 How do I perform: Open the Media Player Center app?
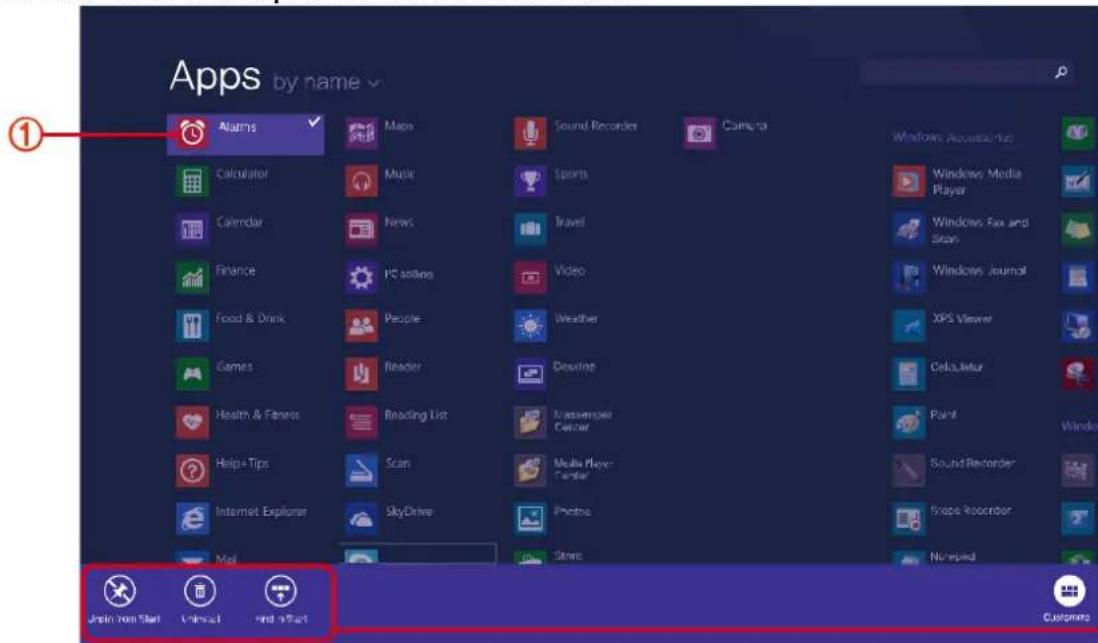565,471
